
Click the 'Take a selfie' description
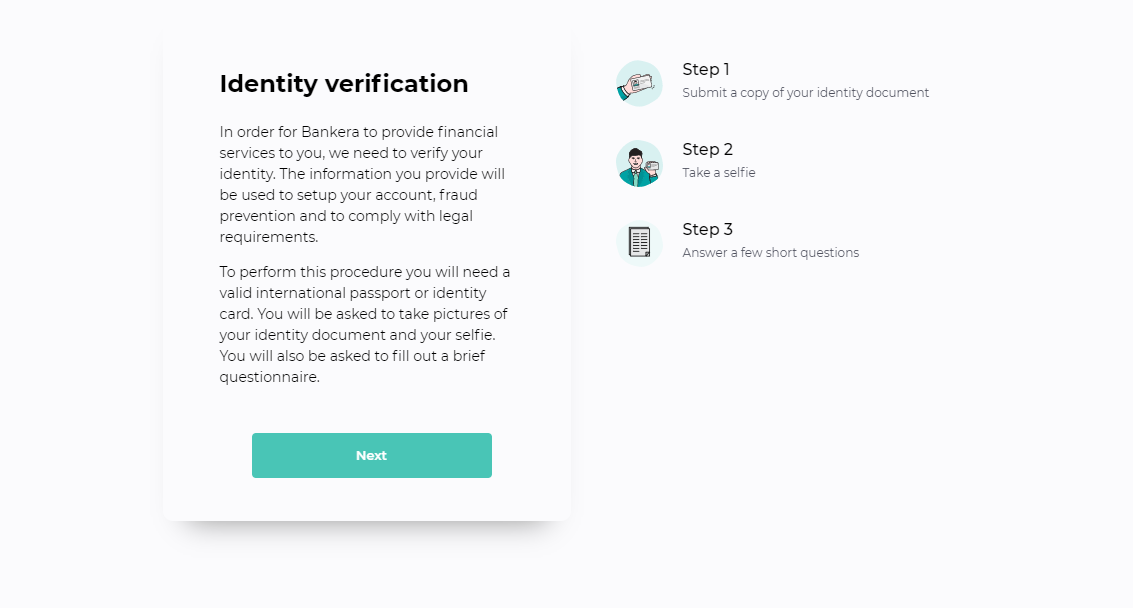coord(719,172)
